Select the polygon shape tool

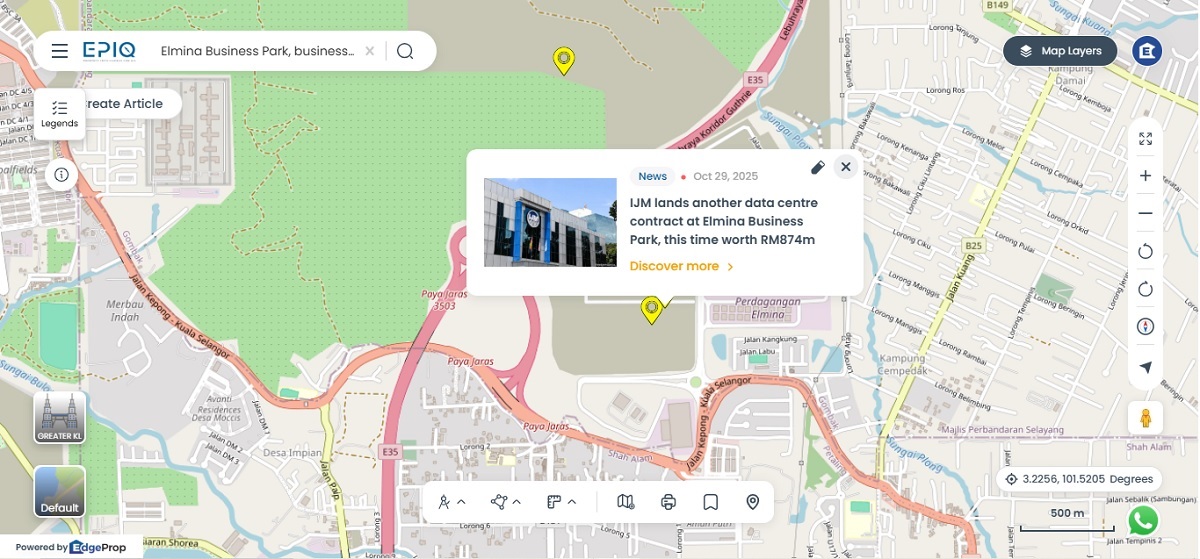pyautogui.click(x=499, y=502)
